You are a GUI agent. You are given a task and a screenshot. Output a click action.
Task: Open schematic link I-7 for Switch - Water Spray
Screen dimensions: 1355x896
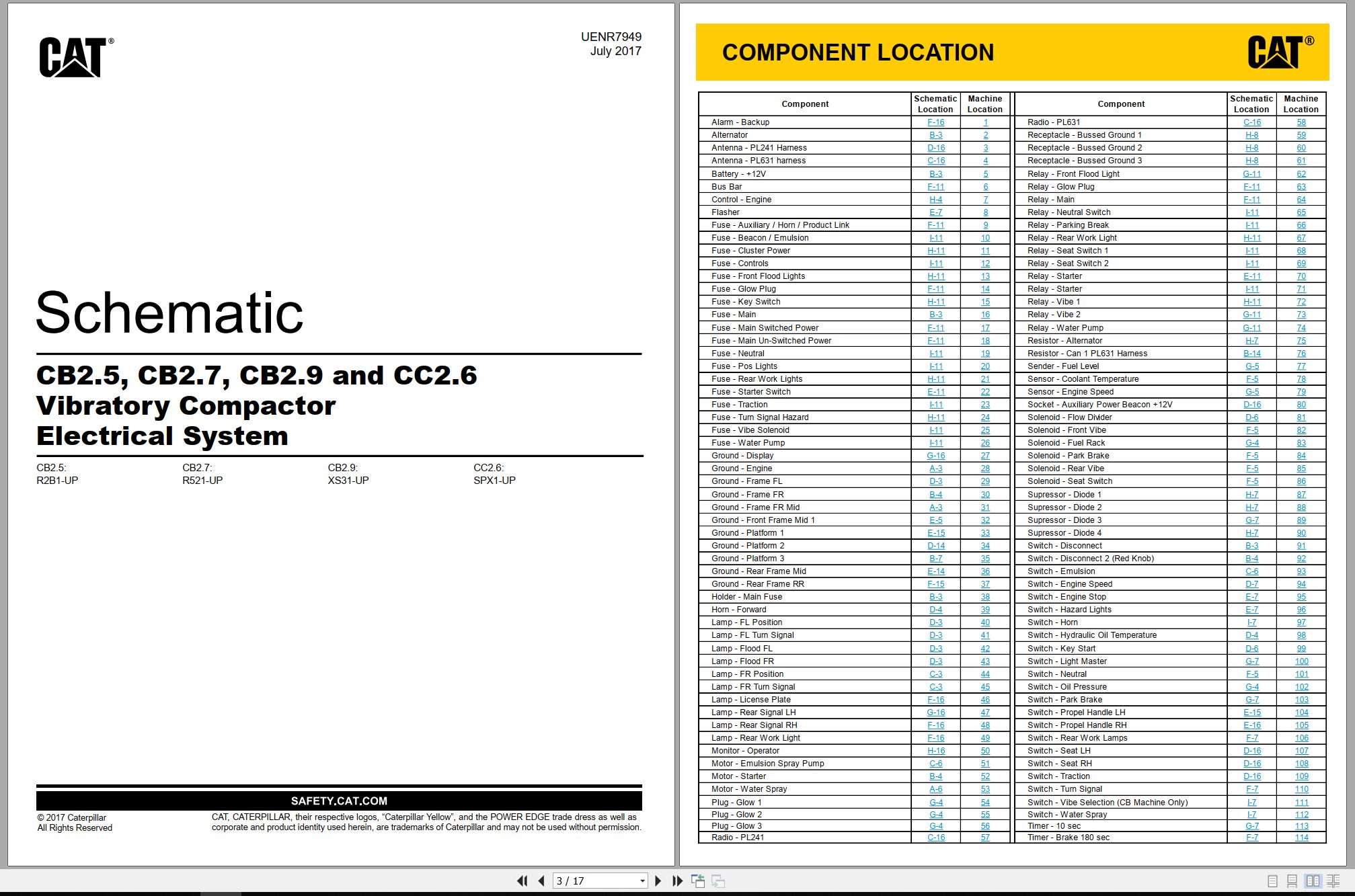pos(1251,815)
